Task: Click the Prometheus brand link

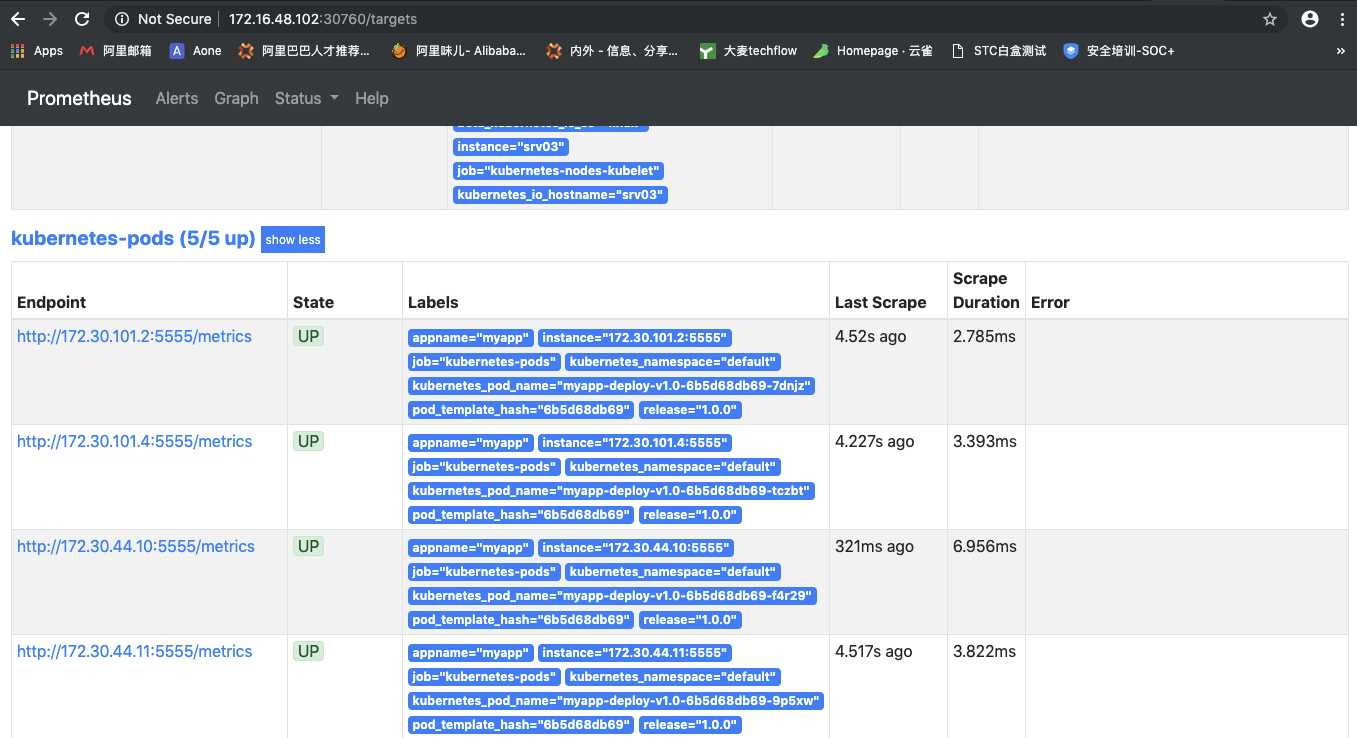Action: [x=79, y=98]
